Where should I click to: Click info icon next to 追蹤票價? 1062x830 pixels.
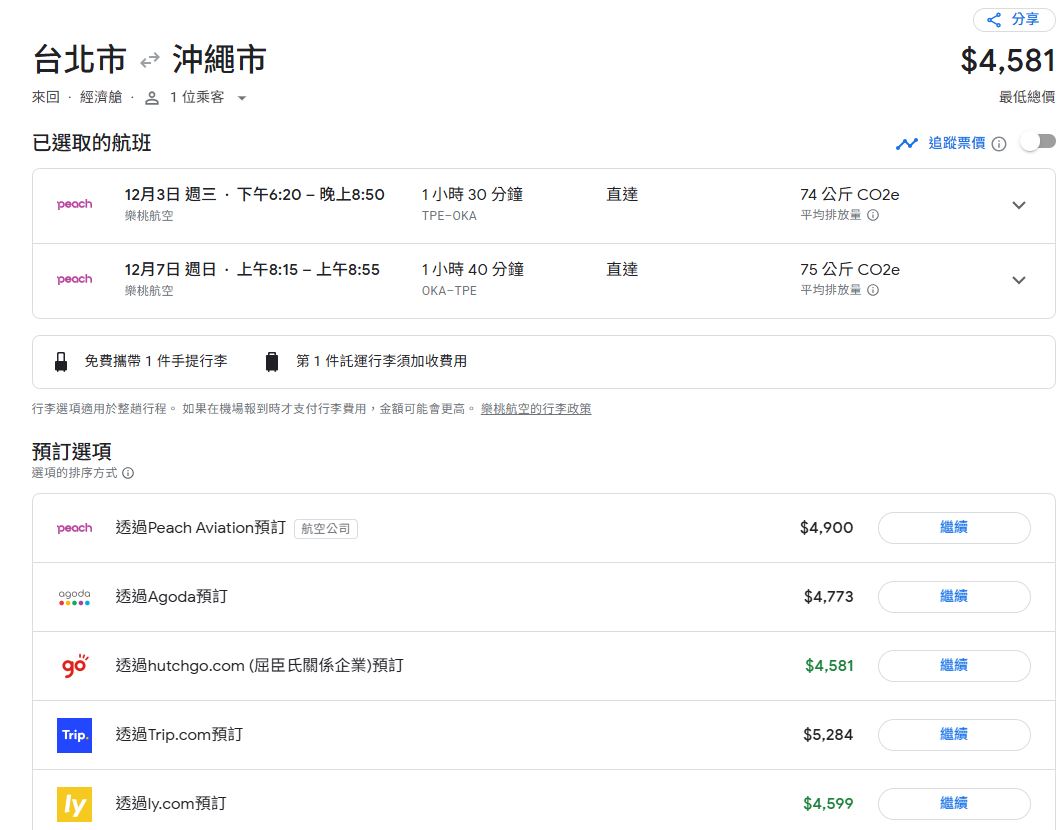[999, 144]
